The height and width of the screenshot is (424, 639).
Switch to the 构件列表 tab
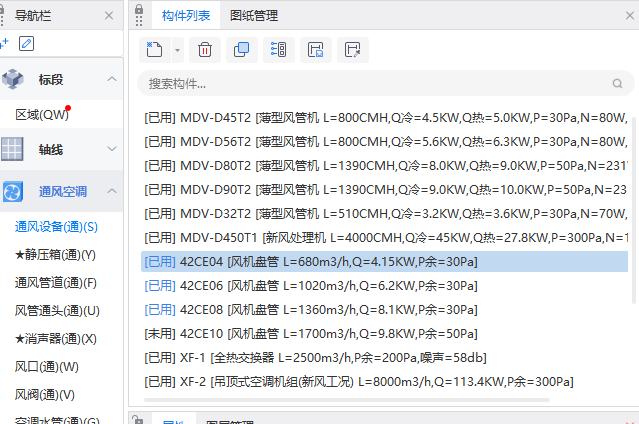(186, 15)
